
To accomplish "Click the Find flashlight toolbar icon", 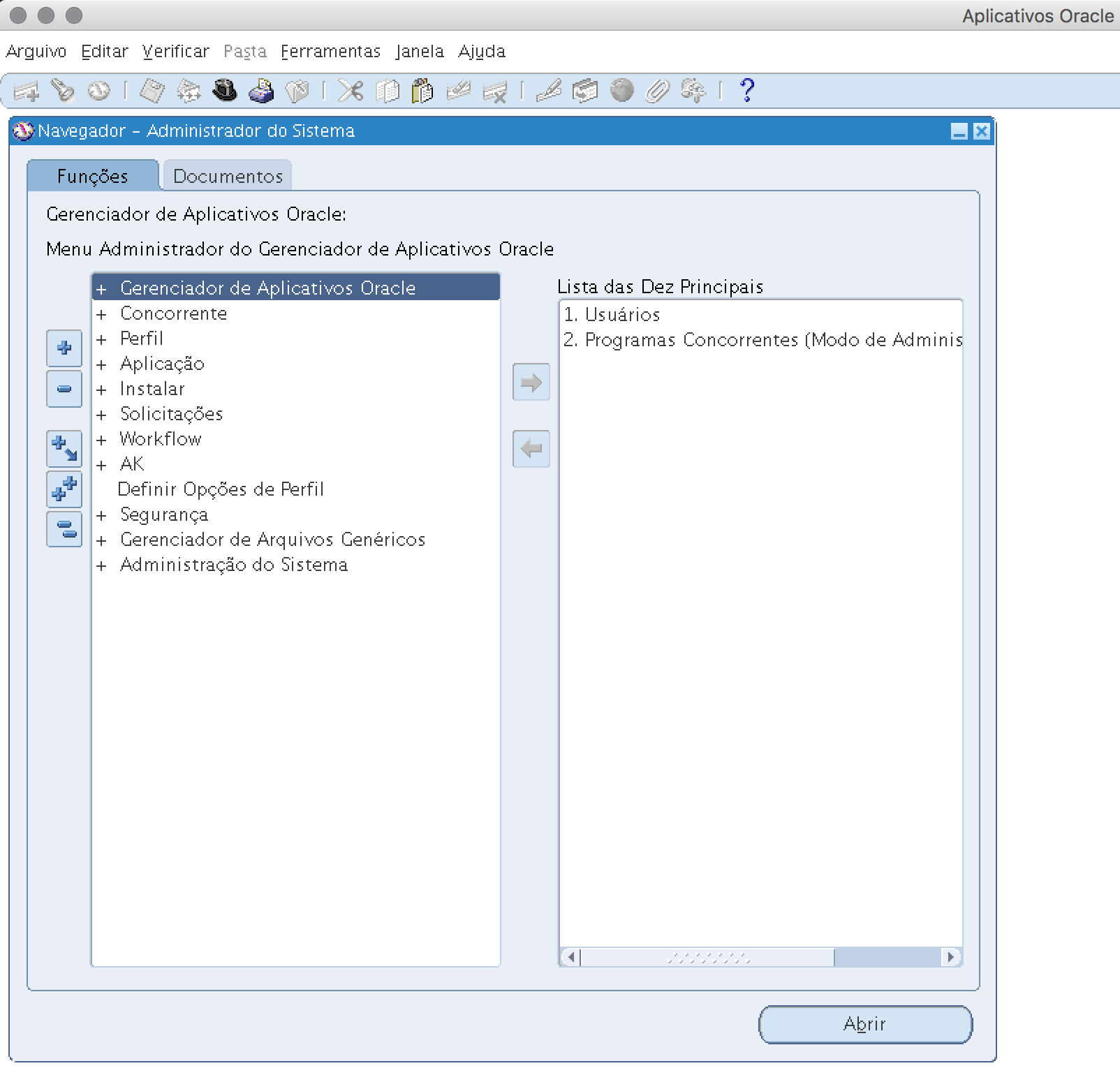I will [x=63, y=91].
